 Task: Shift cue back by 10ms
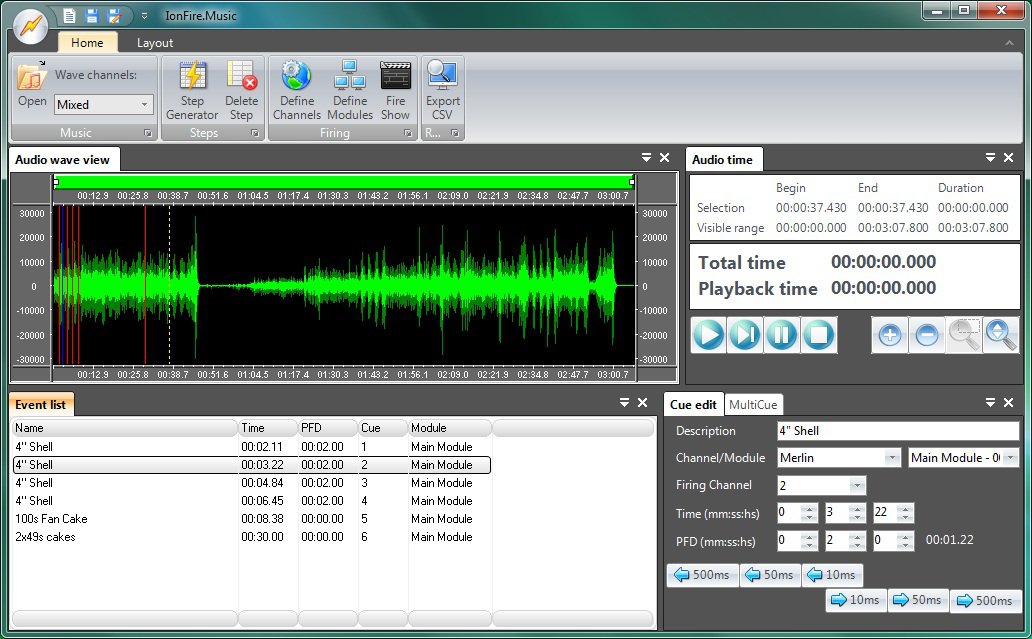[832, 575]
